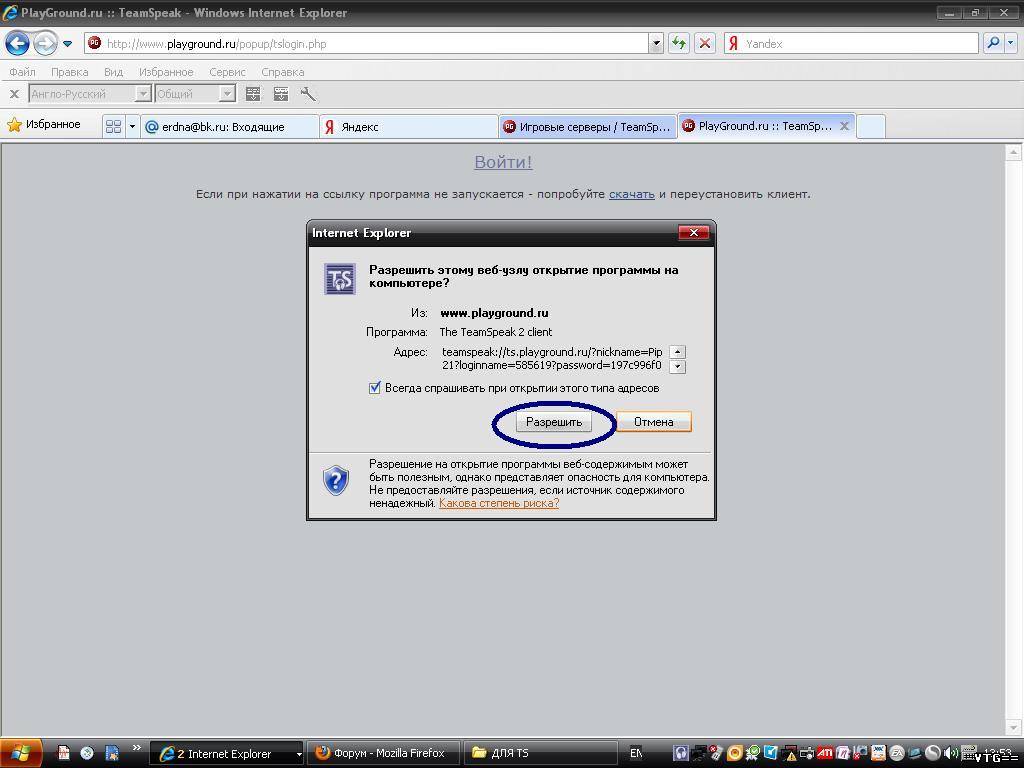Click the Разрешить button
This screenshot has height=768, width=1024.
click(554, 422)
